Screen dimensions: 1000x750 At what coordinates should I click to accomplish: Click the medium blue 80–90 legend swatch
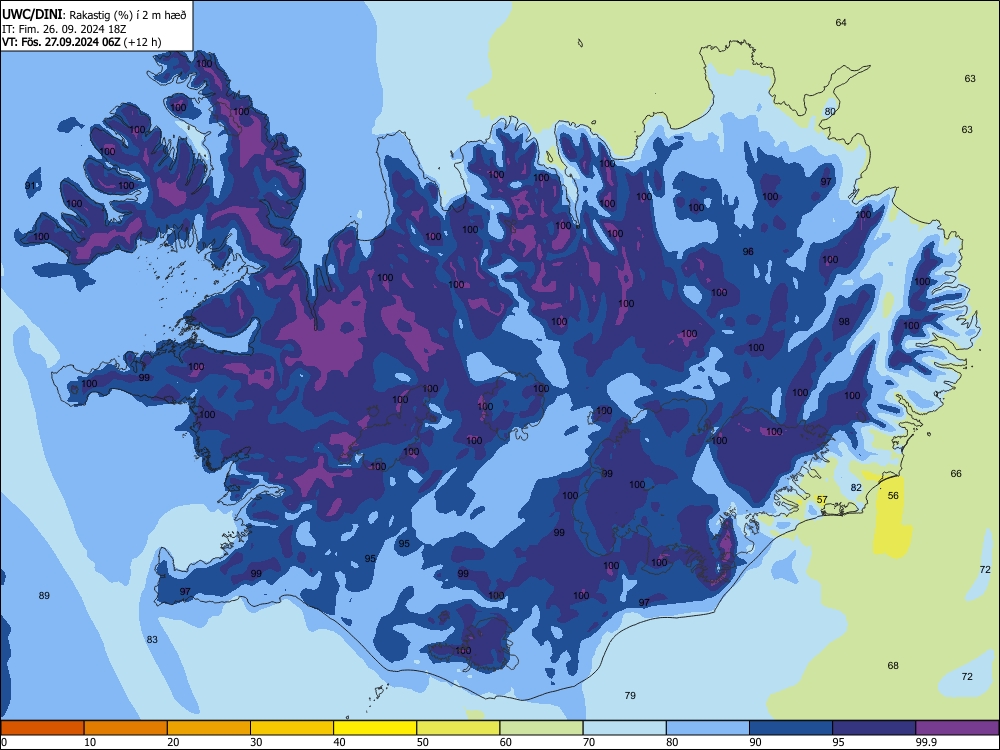pos(708,728)
